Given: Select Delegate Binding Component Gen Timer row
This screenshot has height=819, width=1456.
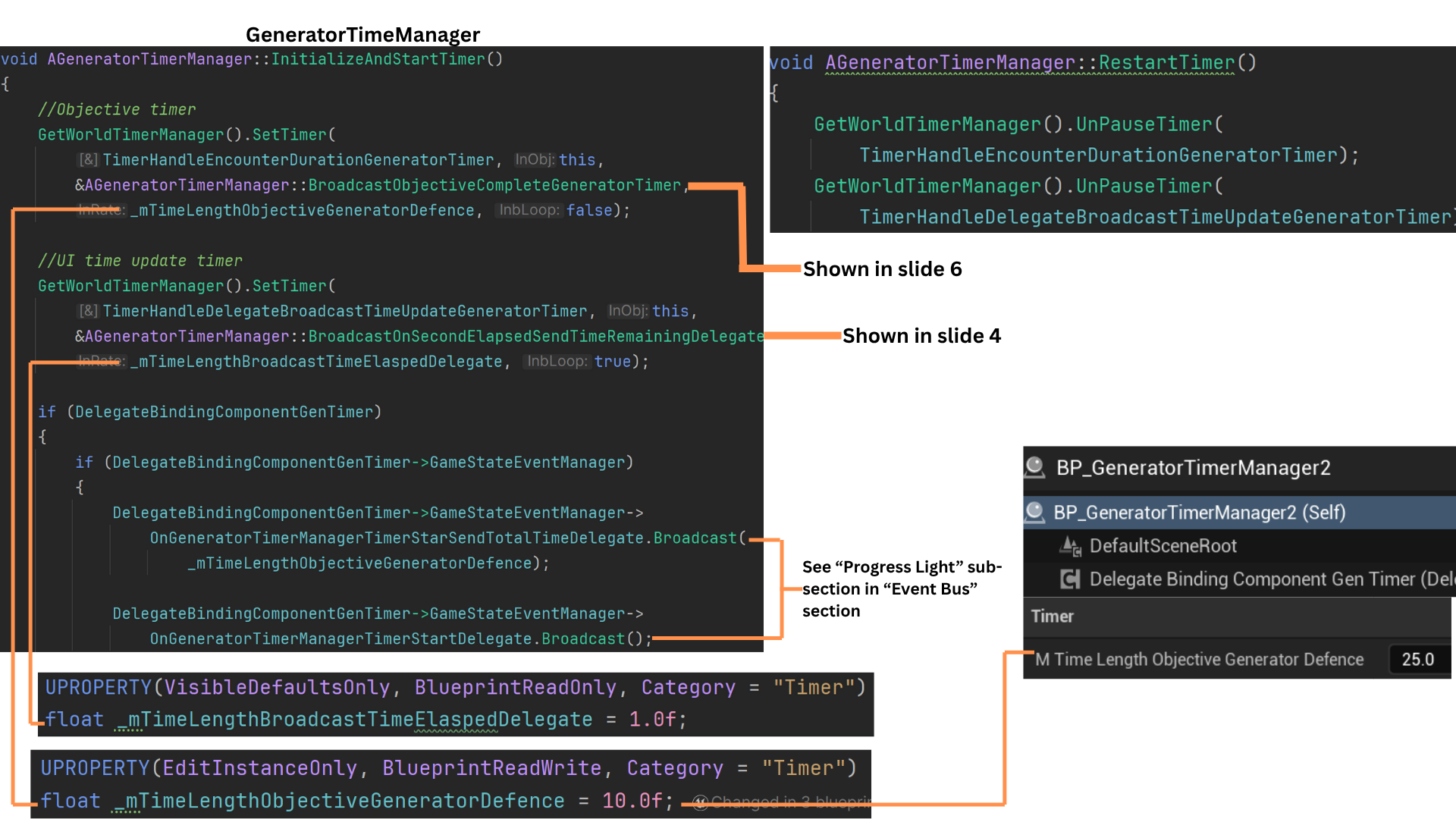Looking at the screenshot, I should click(1266, 579).
